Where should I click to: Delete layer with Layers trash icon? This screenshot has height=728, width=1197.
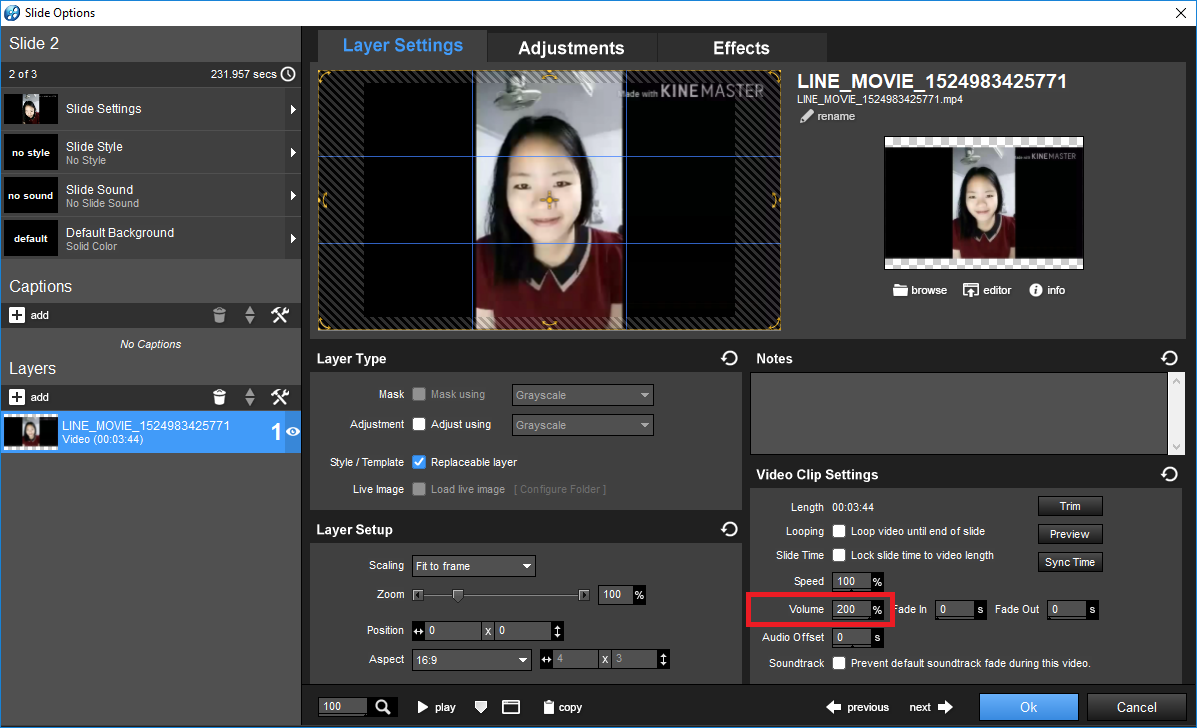tap(219, 397)
